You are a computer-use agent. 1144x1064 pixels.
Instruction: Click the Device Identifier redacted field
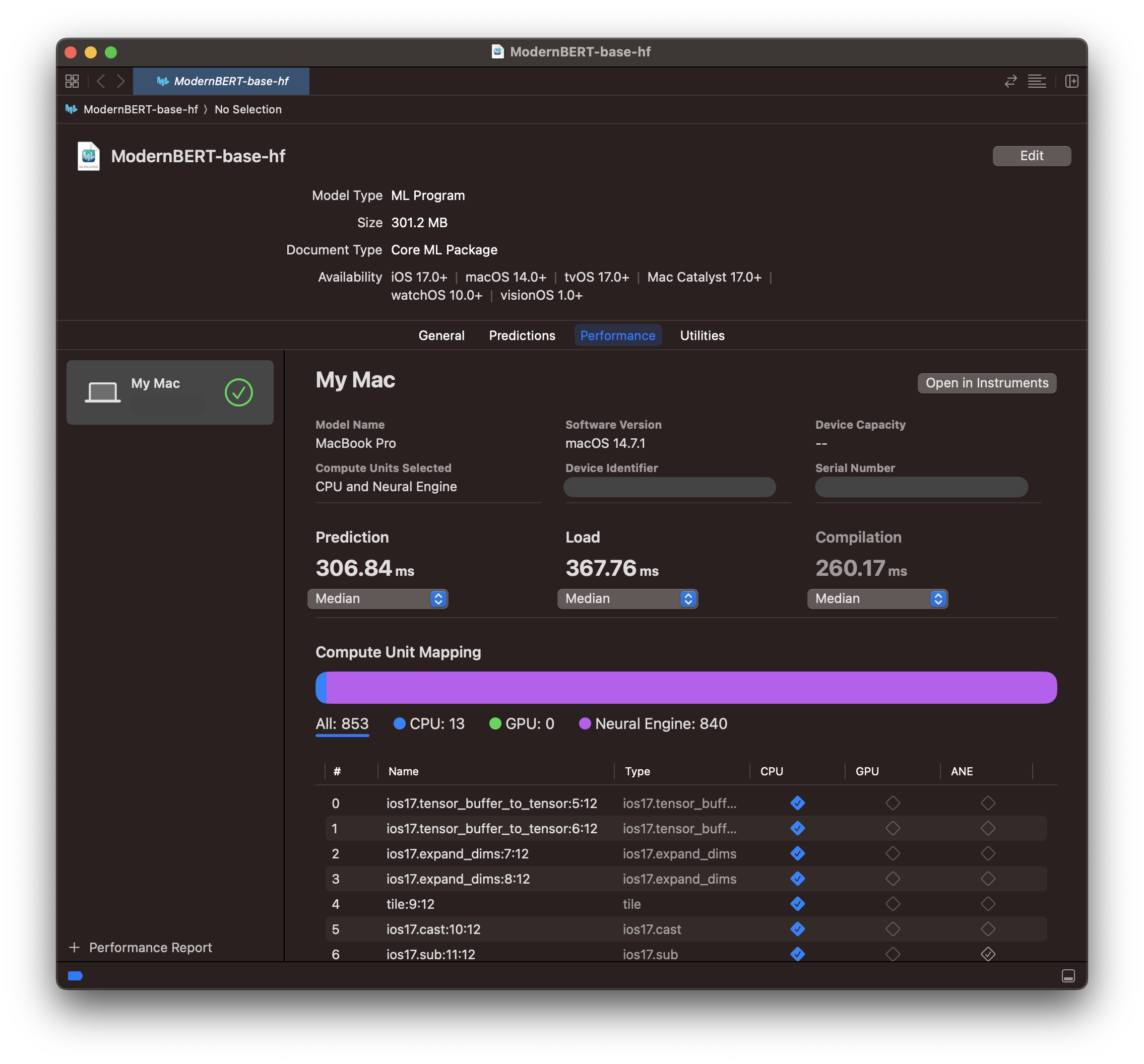pyautogui.click(x=669, y=487)
